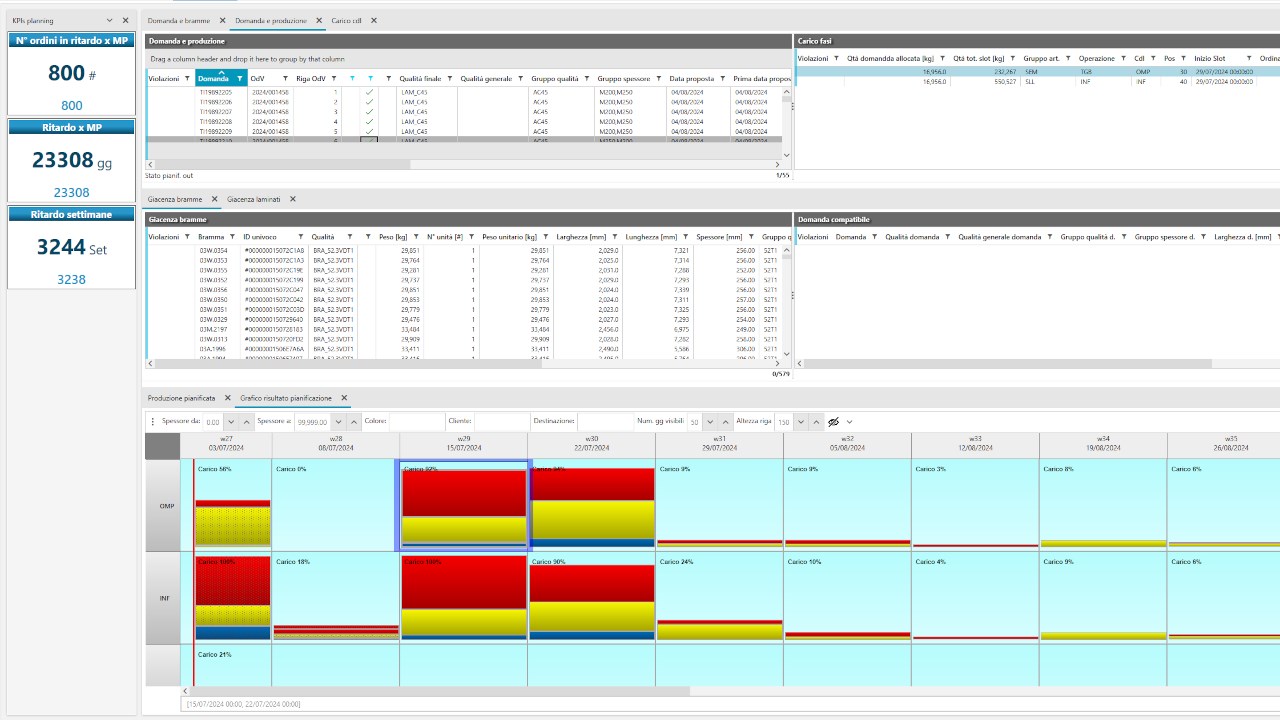The width and height of the screenshot is (1280, 720).
Task: Increase Num. gg visibili value
Action: (726, 422)
